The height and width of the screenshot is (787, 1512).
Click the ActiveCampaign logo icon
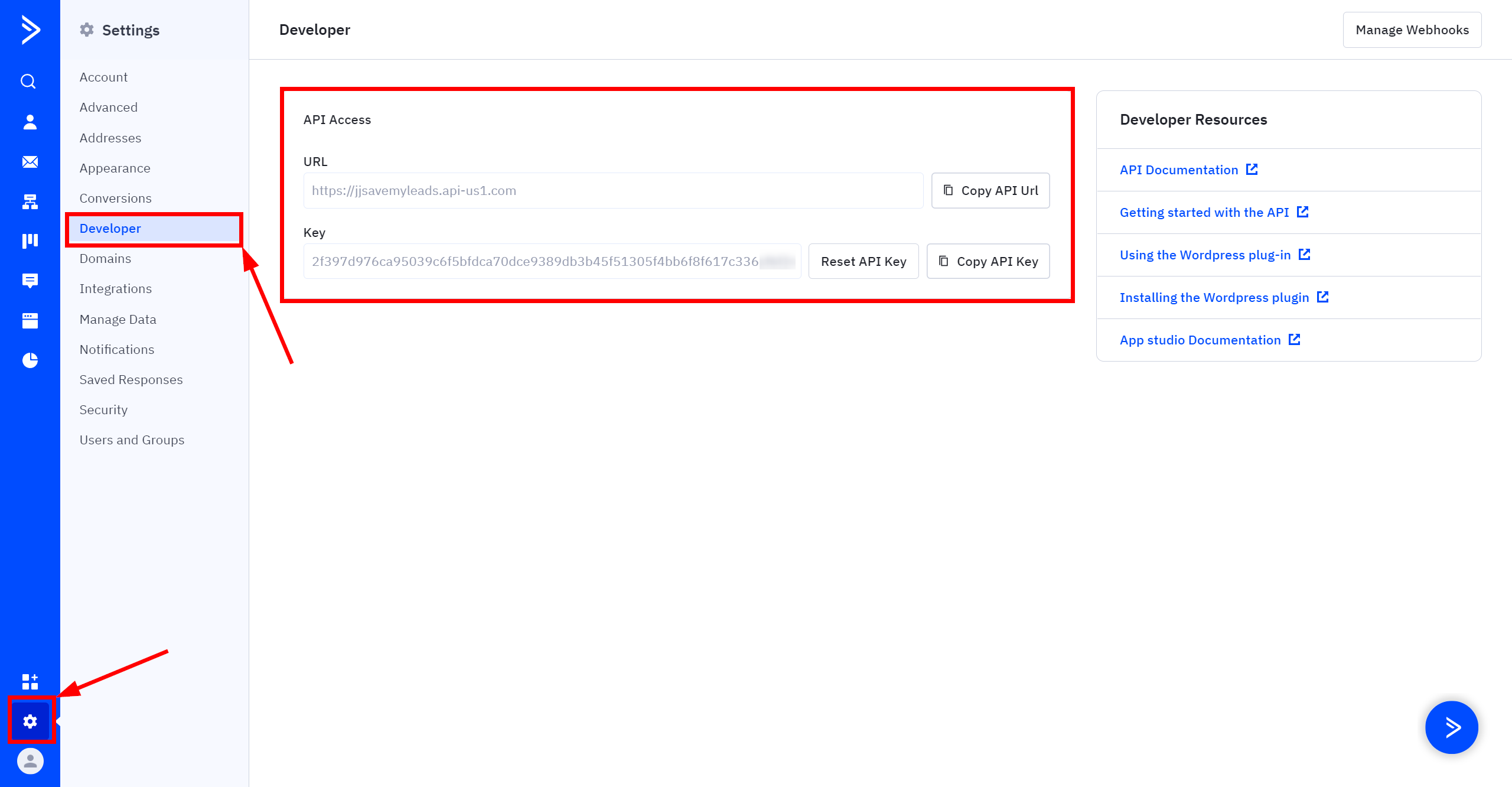(x=30, y=30)
